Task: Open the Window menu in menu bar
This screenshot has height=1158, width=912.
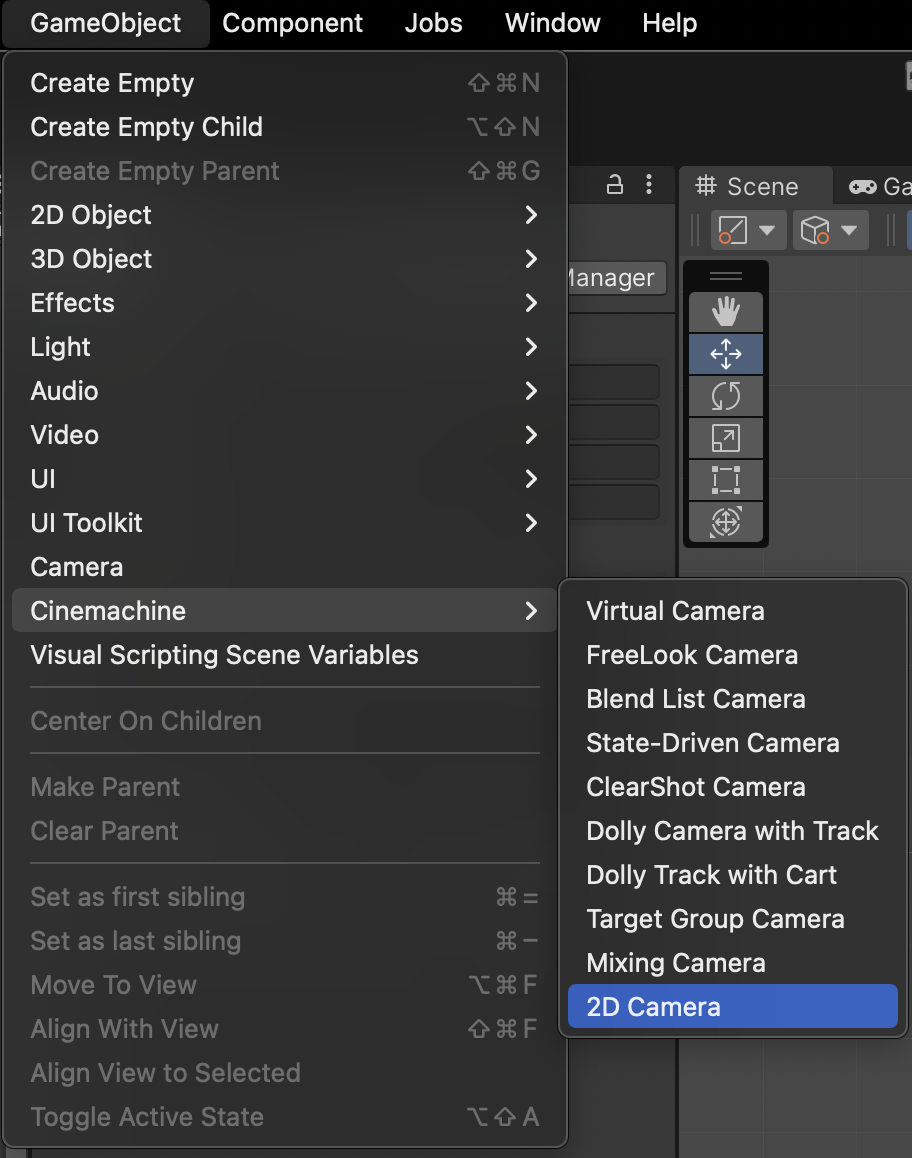Action: pyautogui.click(x=552, y=23)
